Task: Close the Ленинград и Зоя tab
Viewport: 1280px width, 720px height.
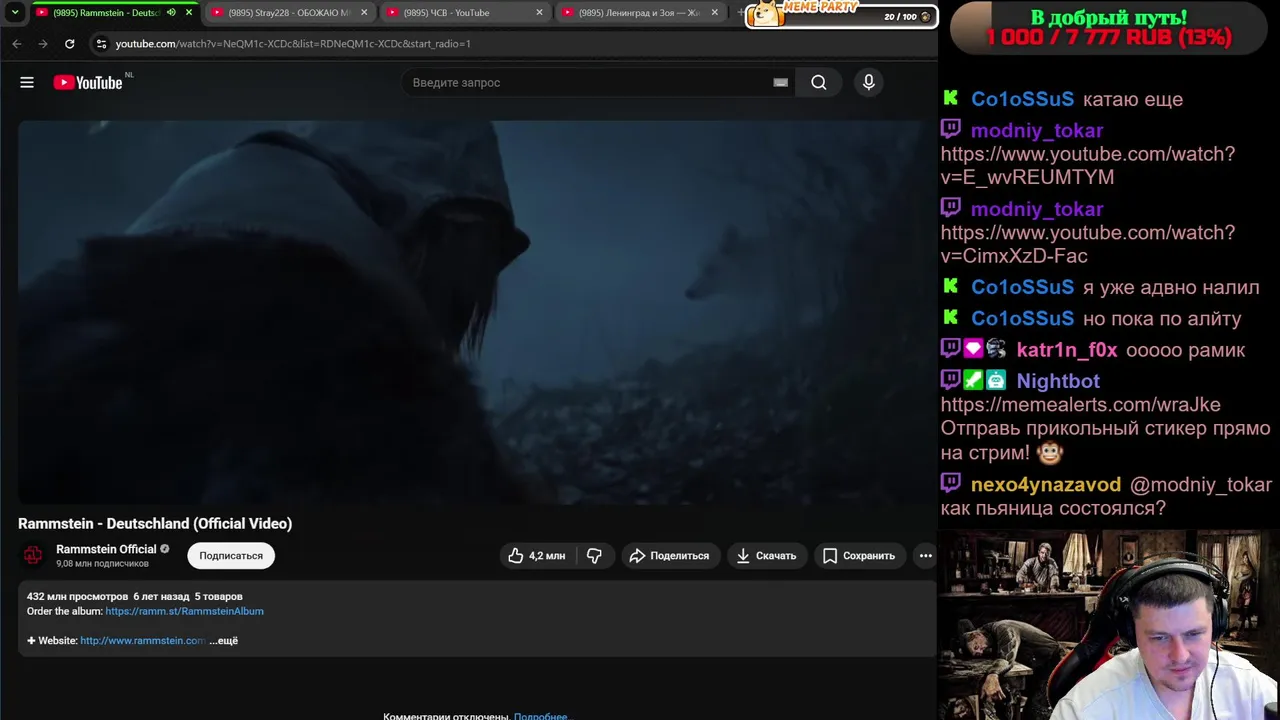Action: click(714, 13)
